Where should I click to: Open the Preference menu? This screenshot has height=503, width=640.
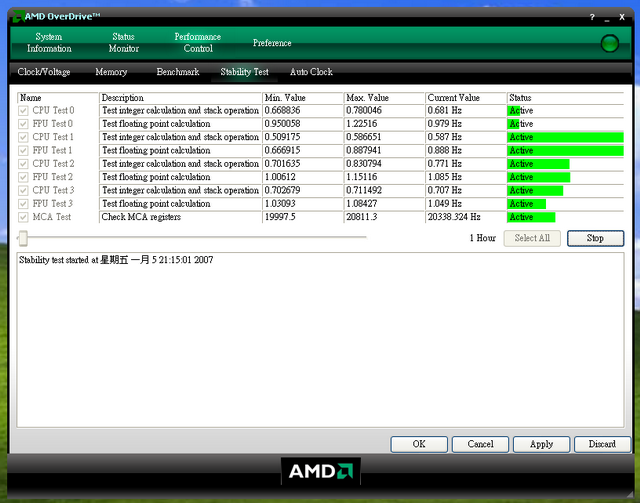(272, 43)
